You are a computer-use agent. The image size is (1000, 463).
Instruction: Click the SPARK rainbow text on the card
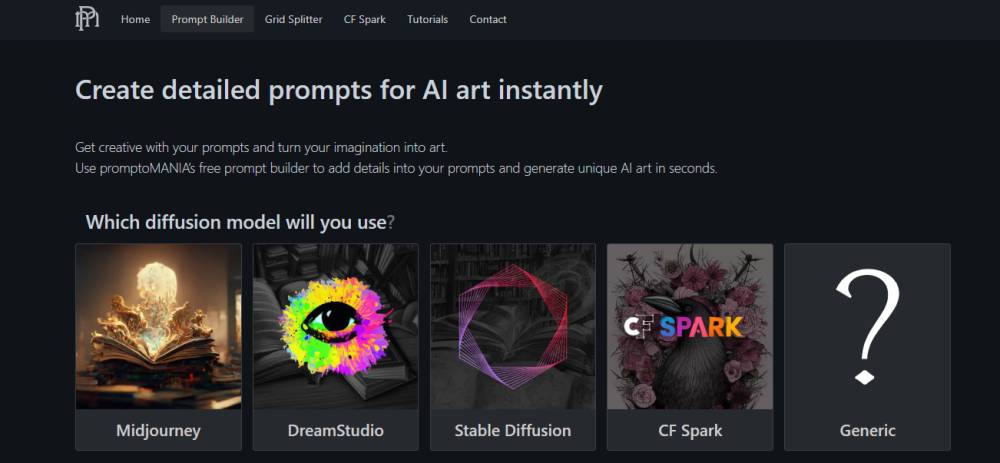click(x=702, y=327)
